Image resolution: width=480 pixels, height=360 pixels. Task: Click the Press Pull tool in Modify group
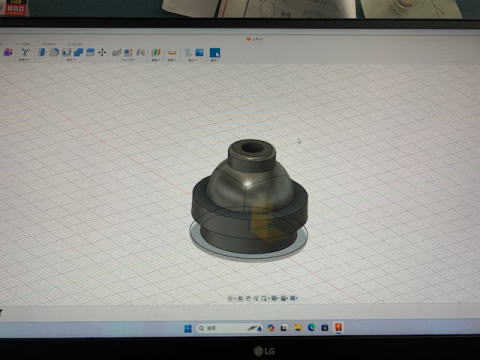pos(42,52)
